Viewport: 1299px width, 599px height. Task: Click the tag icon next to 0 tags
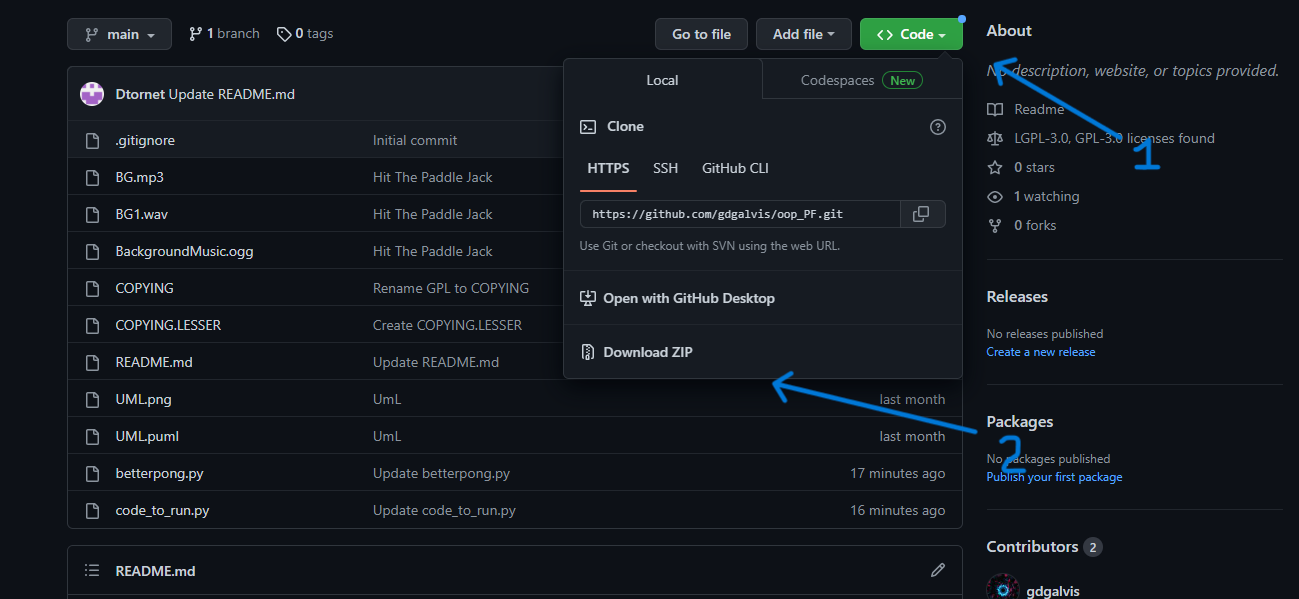click(x=284, y=34)
